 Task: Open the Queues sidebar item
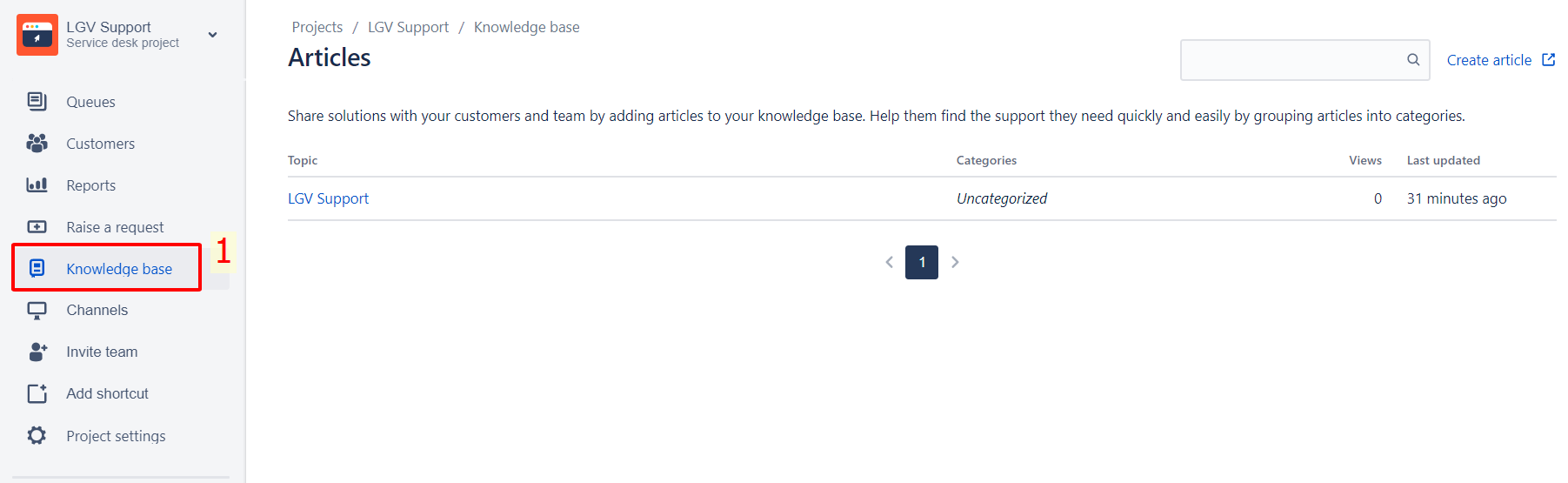tap(90, 102)
